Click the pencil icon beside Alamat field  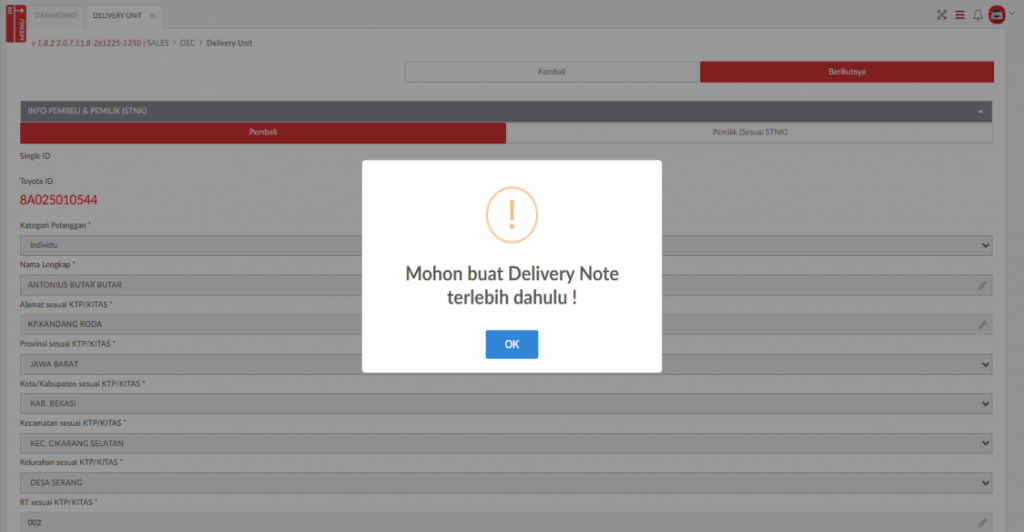pos(982,325)
